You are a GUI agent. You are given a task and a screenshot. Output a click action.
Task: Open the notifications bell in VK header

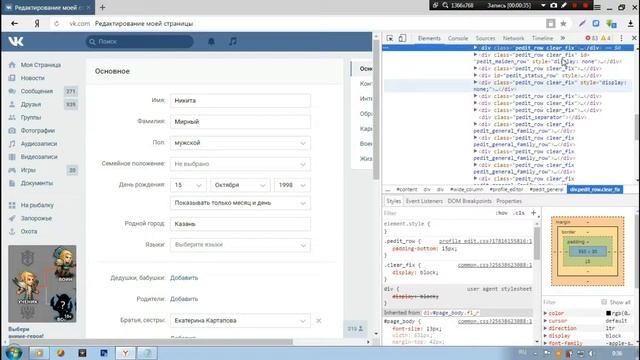click(x=211, y=41)
